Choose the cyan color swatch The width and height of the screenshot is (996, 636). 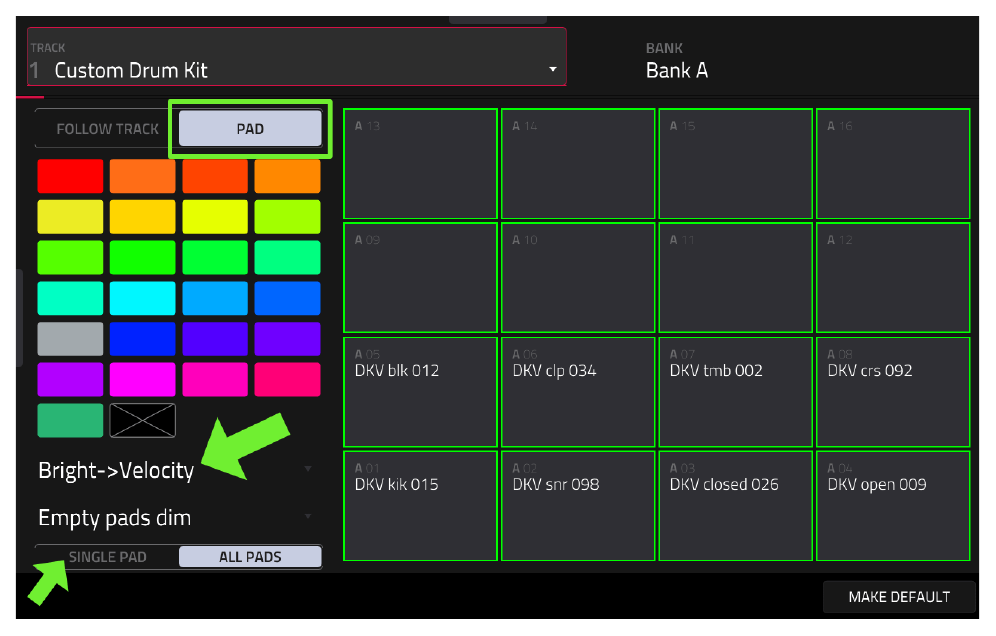[x=143, y=299]
